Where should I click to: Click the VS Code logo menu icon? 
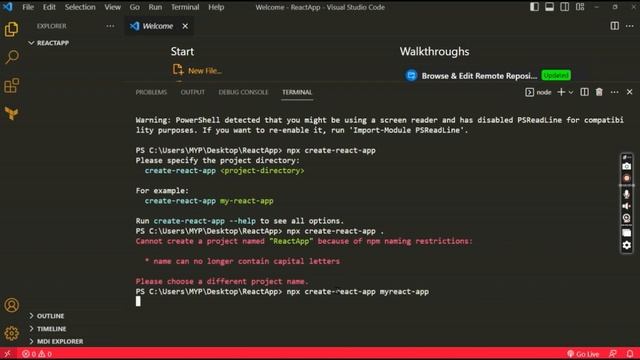[x=7, y=7]
